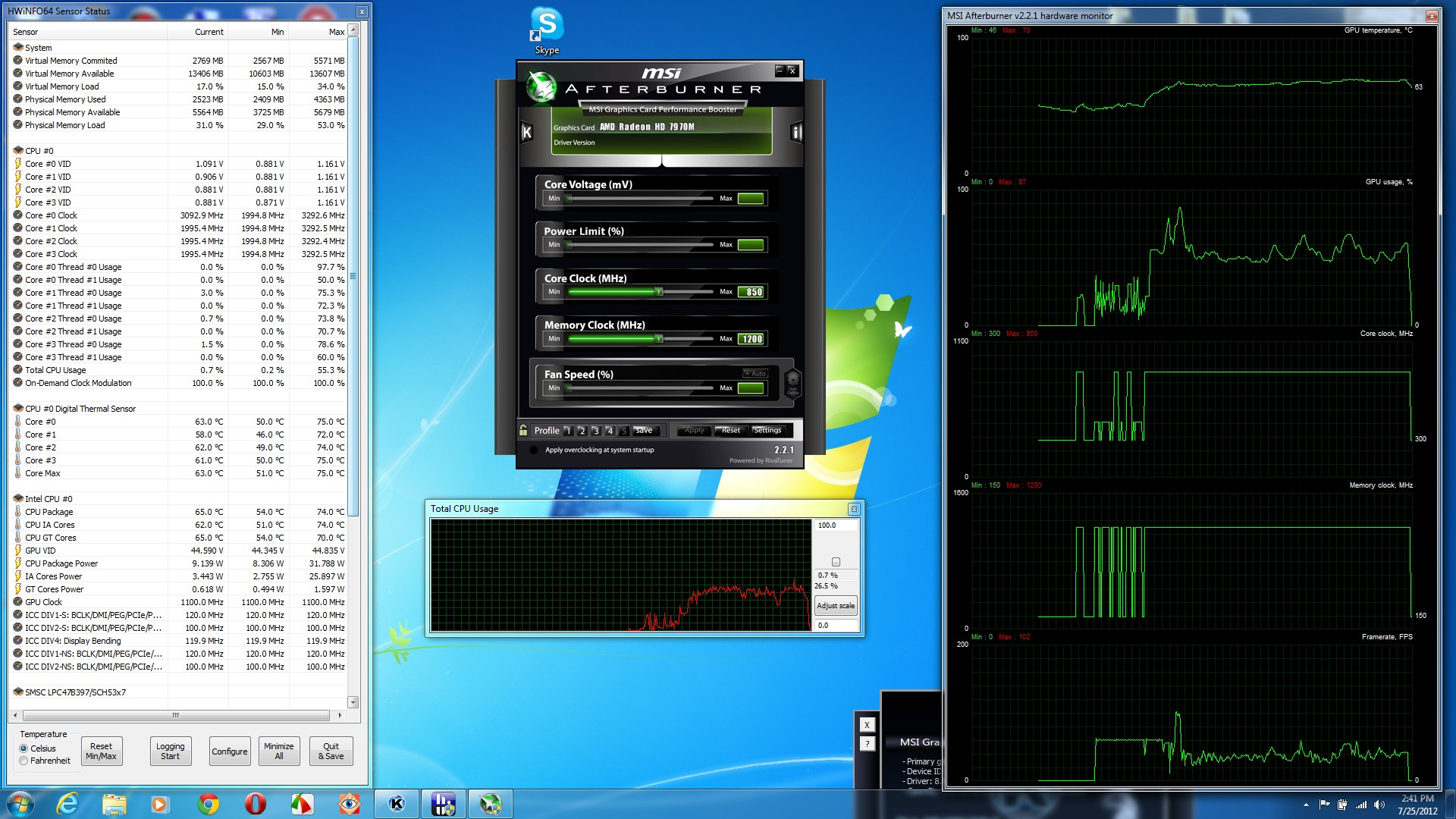Viewport: 1456px width, 819px height.
Task: Click the Max column header
Action: 318,32
